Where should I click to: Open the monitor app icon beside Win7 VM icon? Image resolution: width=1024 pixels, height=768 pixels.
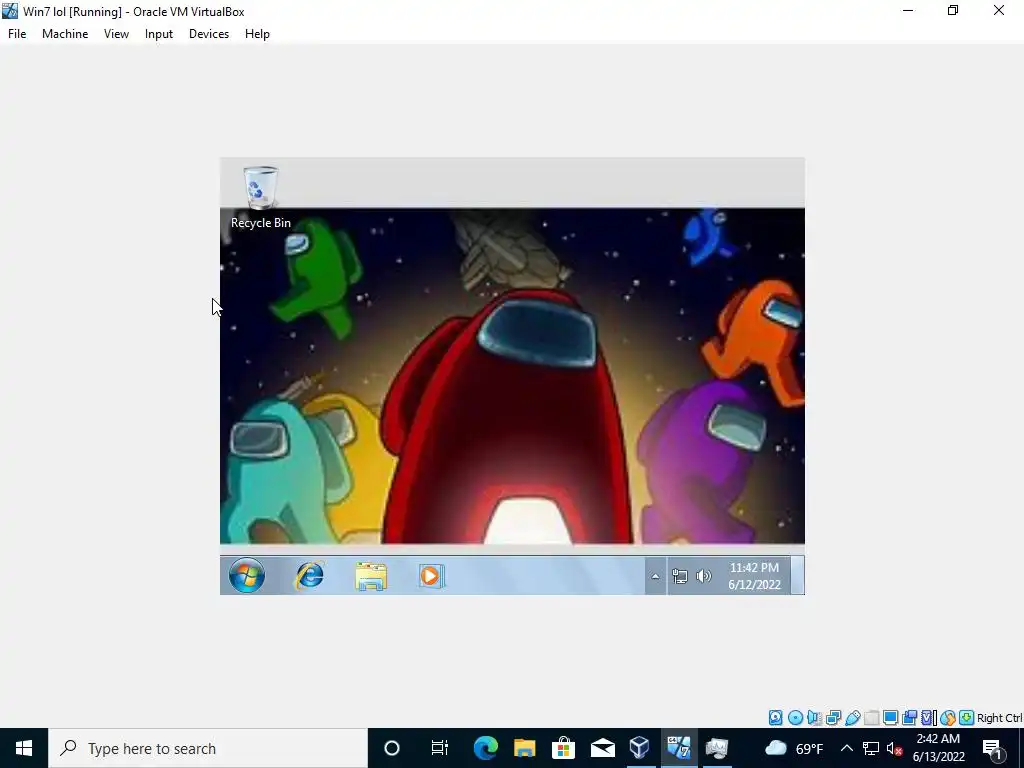716,748
